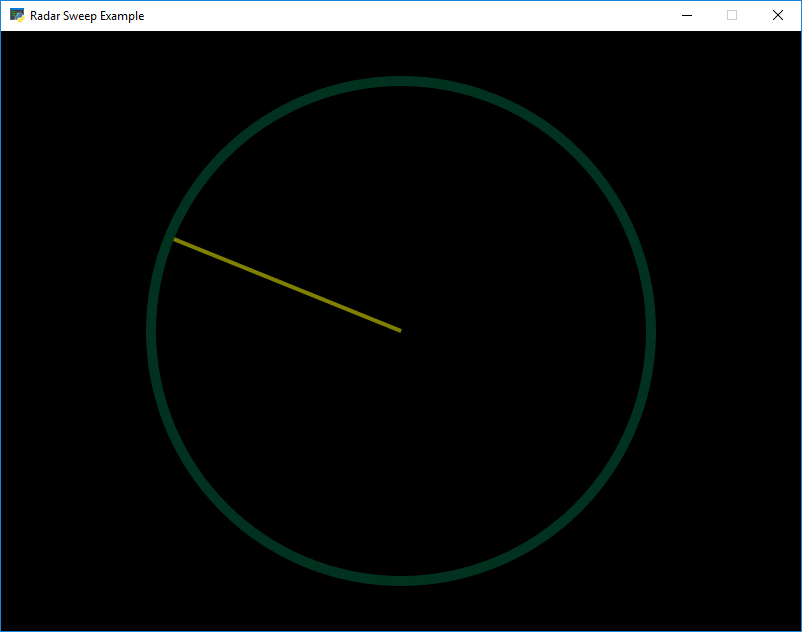Click the bottommost point of the green ring

tap(401, 580)
